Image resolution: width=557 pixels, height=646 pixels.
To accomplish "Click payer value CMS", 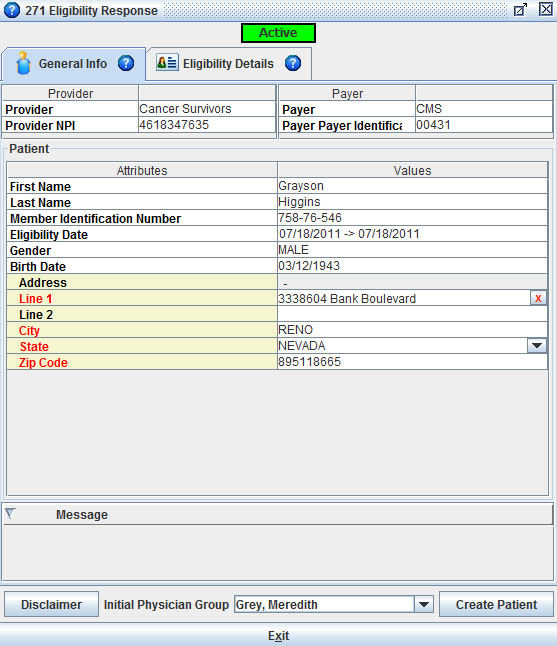I will 484,109.
